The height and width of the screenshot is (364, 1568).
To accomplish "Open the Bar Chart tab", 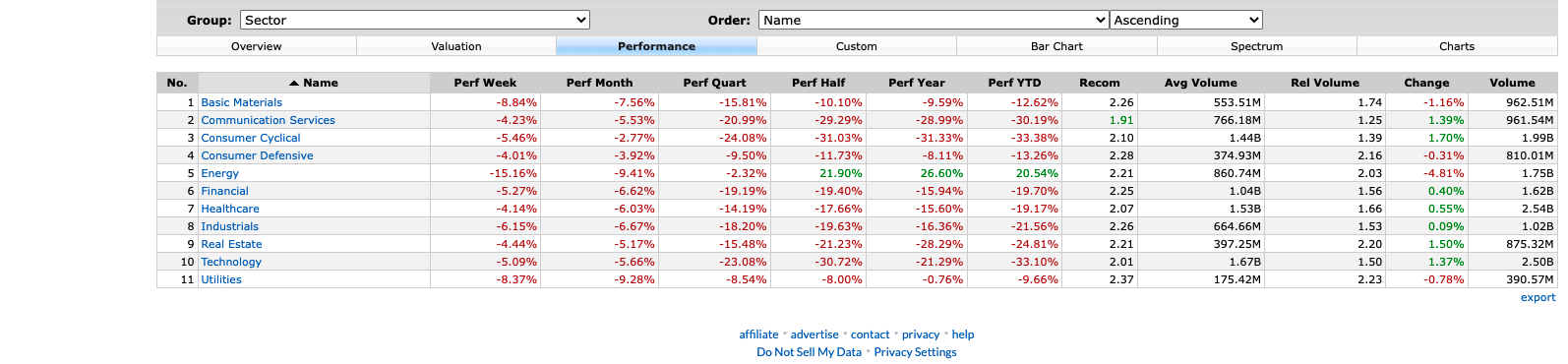I will point(1056,46).
